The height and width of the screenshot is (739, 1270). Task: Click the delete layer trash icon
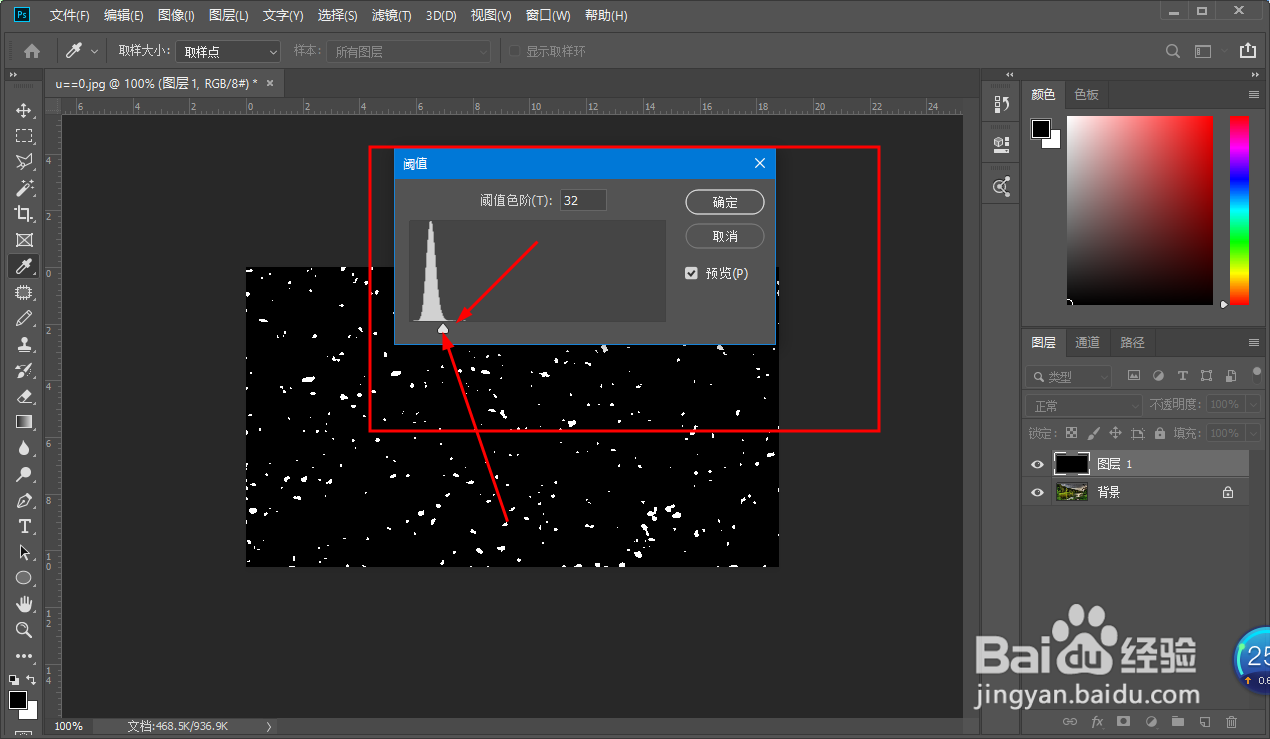point(1231,721)
